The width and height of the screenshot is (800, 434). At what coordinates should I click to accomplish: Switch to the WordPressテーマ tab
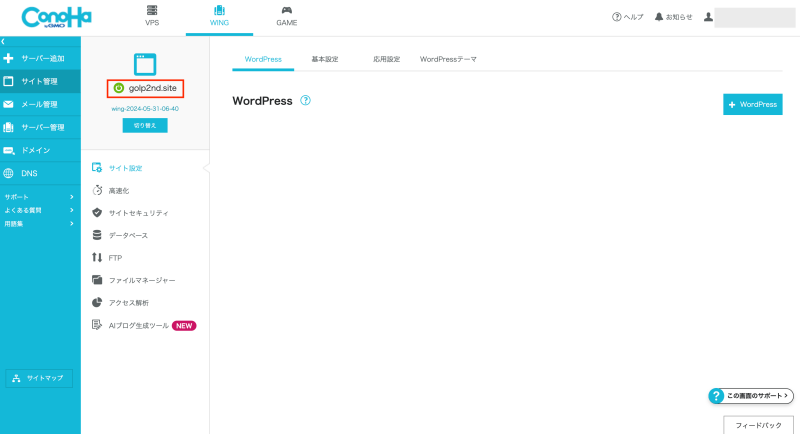447,59
